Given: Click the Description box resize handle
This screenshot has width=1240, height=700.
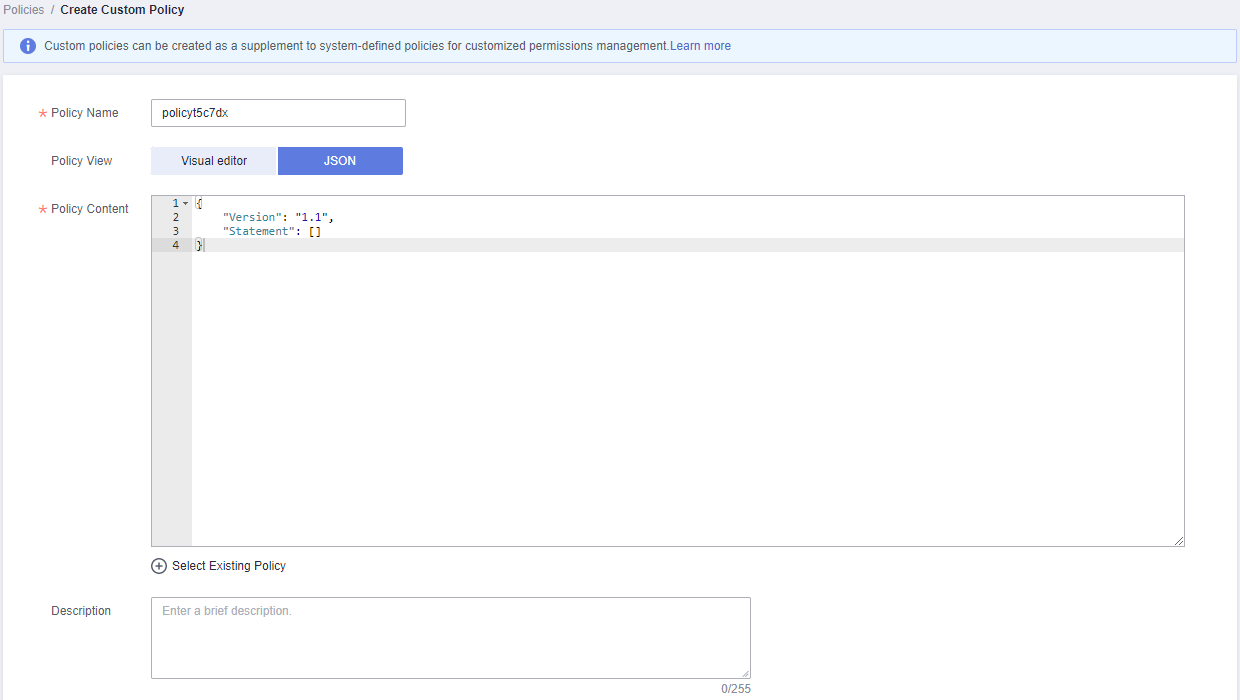Looking at the screenshot, I should click(745, 674).
